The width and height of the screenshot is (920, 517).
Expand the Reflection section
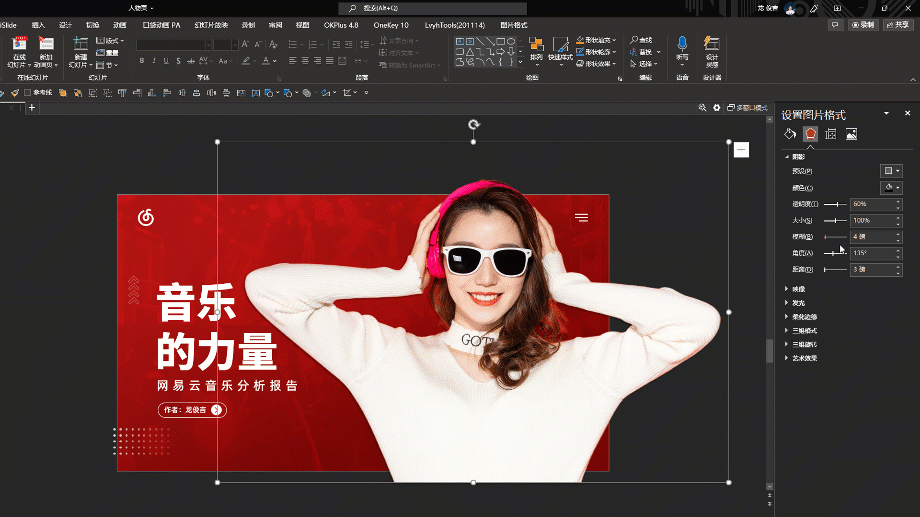click(x=796, y=289)
